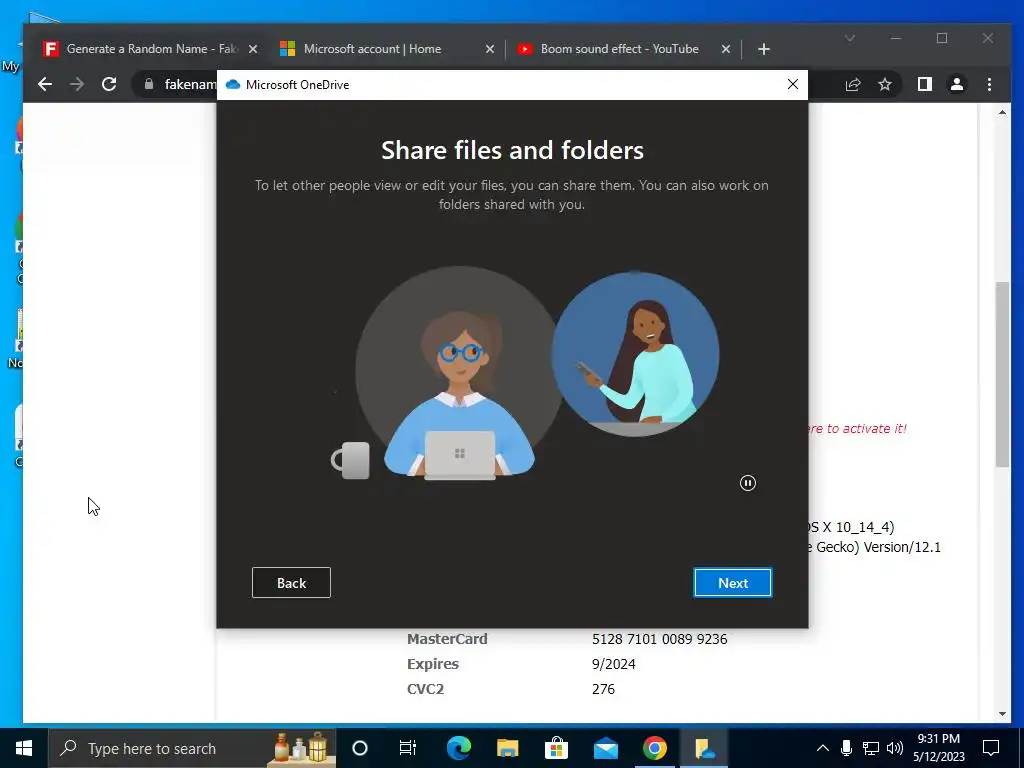Click the microphone tray icon

pos(846,748)
